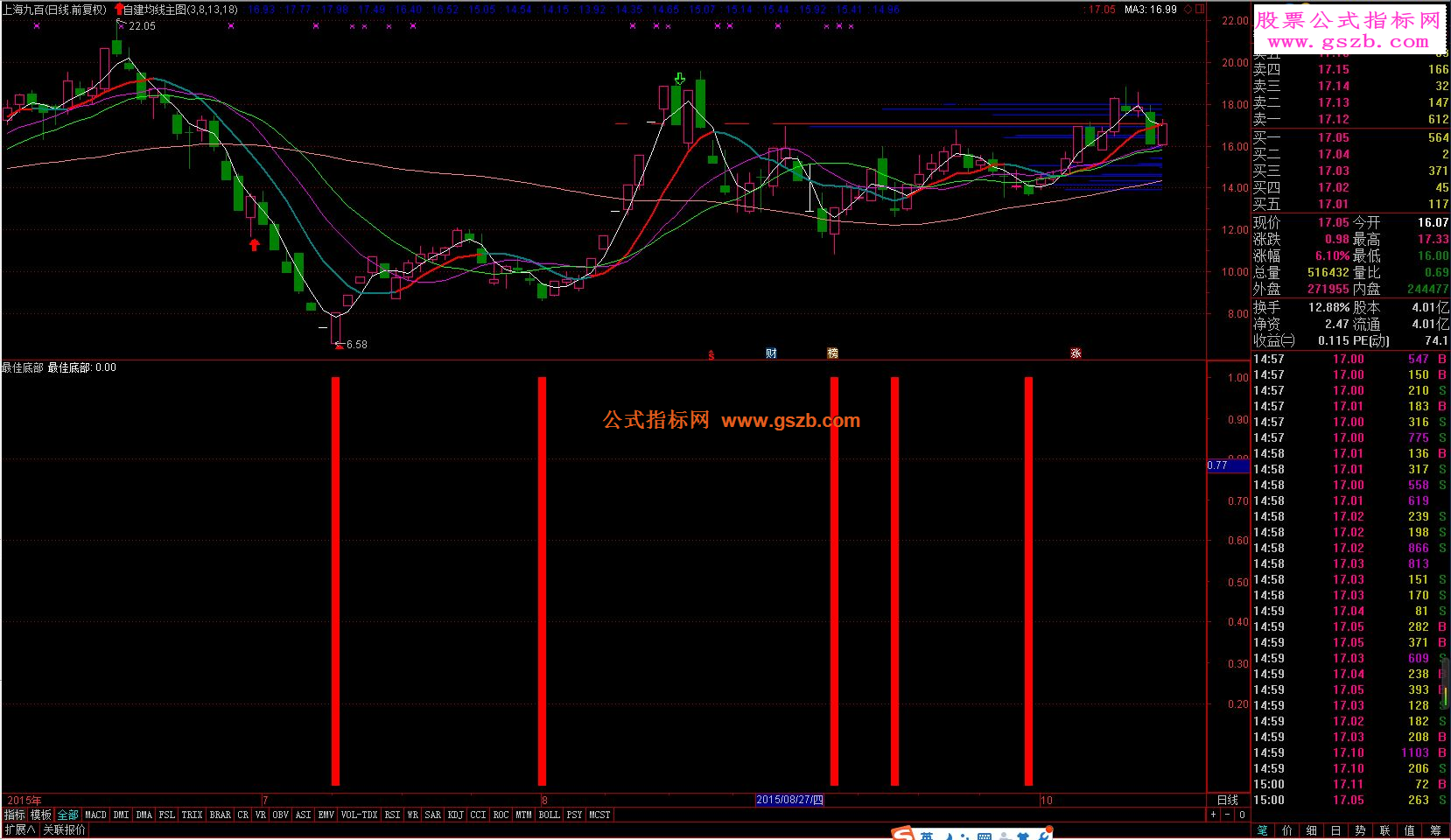Open the 值 tab in quote panel
This screenshot has height=840, width=1451.
pyautogui.click(x=1409, y=830)
